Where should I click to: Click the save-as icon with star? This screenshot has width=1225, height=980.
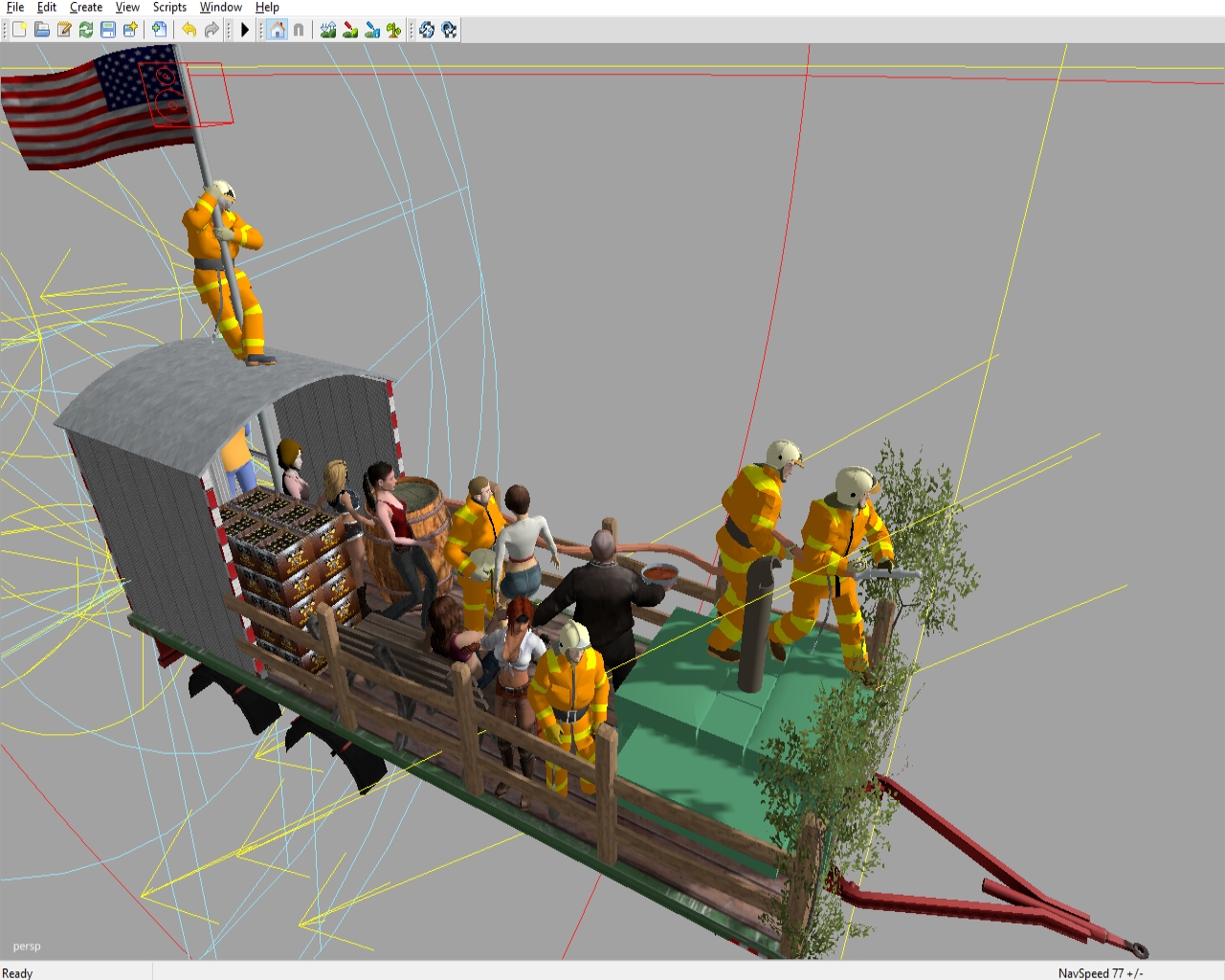(130, 30)
